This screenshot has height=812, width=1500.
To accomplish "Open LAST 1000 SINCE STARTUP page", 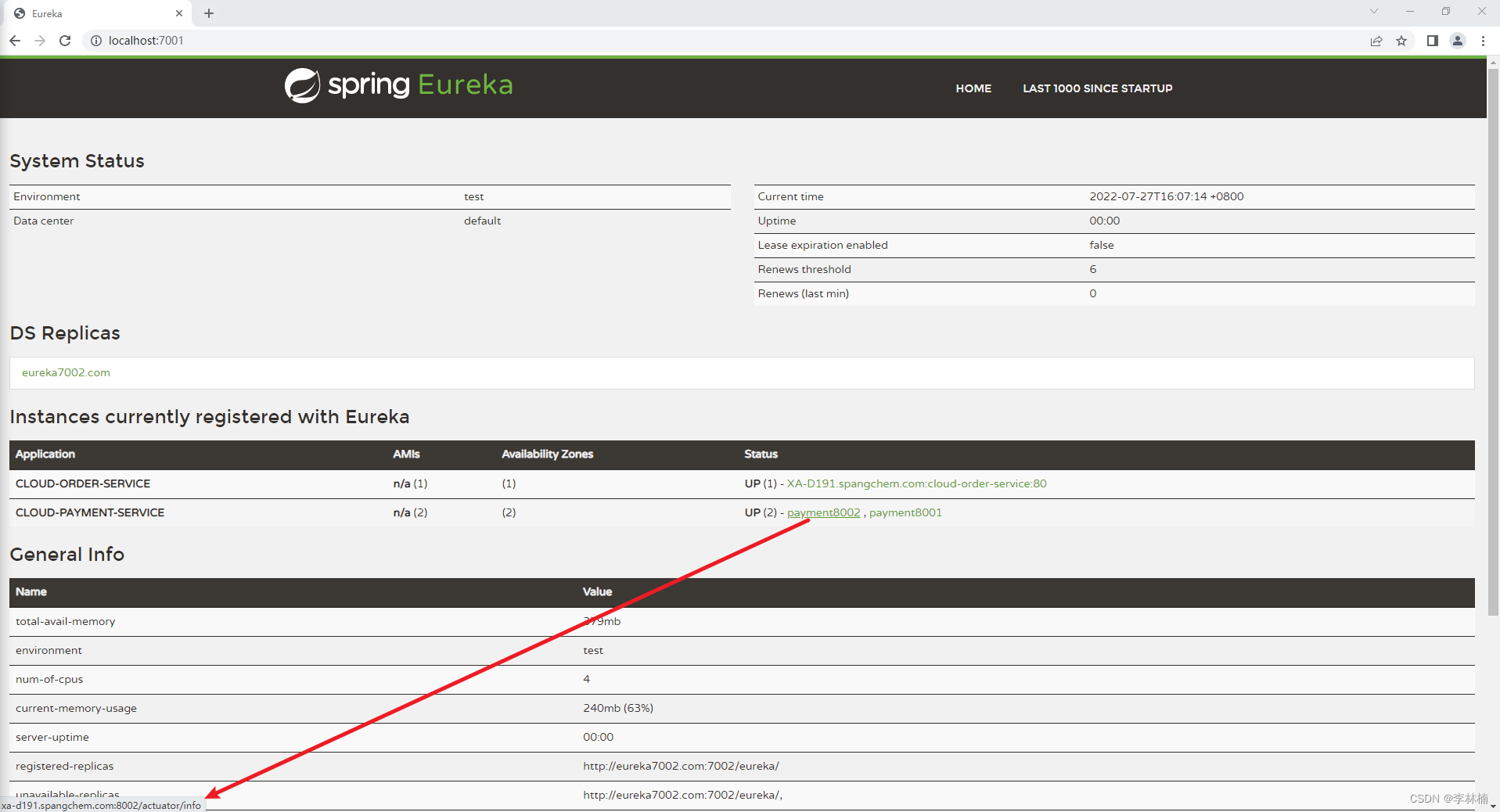I will tap(1097, 88).
